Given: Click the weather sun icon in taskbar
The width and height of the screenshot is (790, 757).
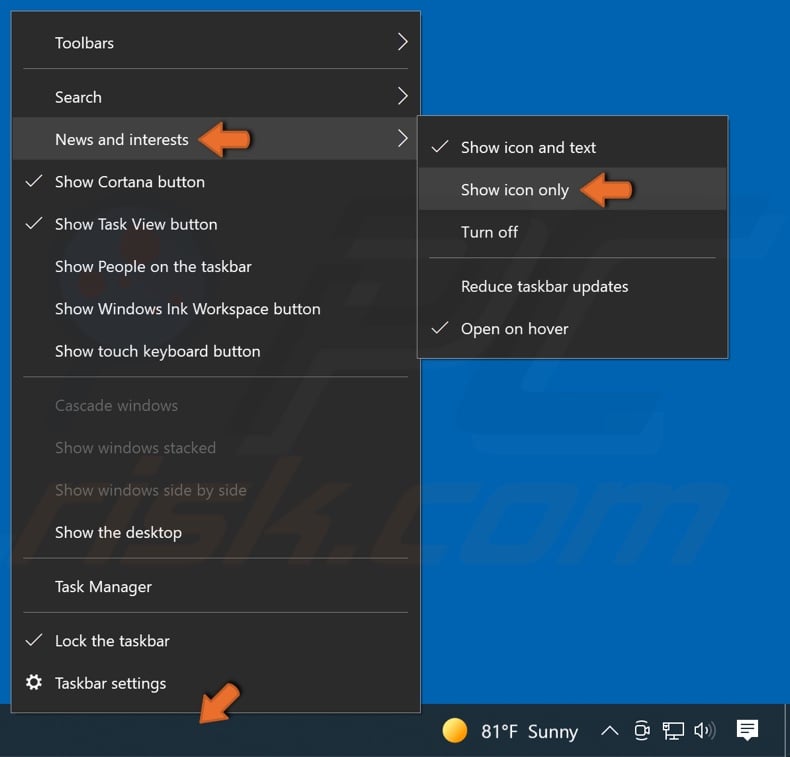Looking at the screenshot, I should [454, 730].
